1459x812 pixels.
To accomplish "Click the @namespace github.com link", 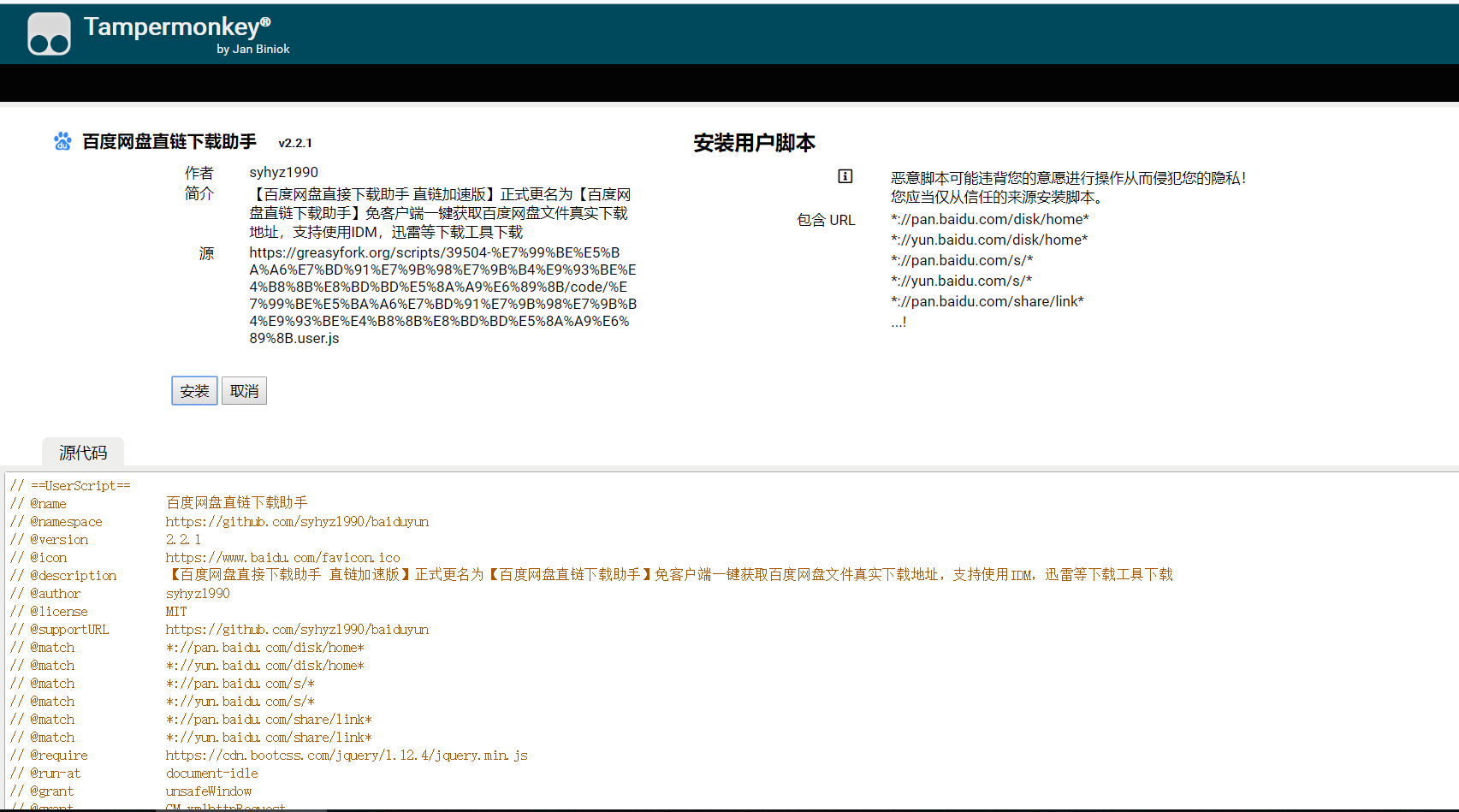I will [297, 521].
